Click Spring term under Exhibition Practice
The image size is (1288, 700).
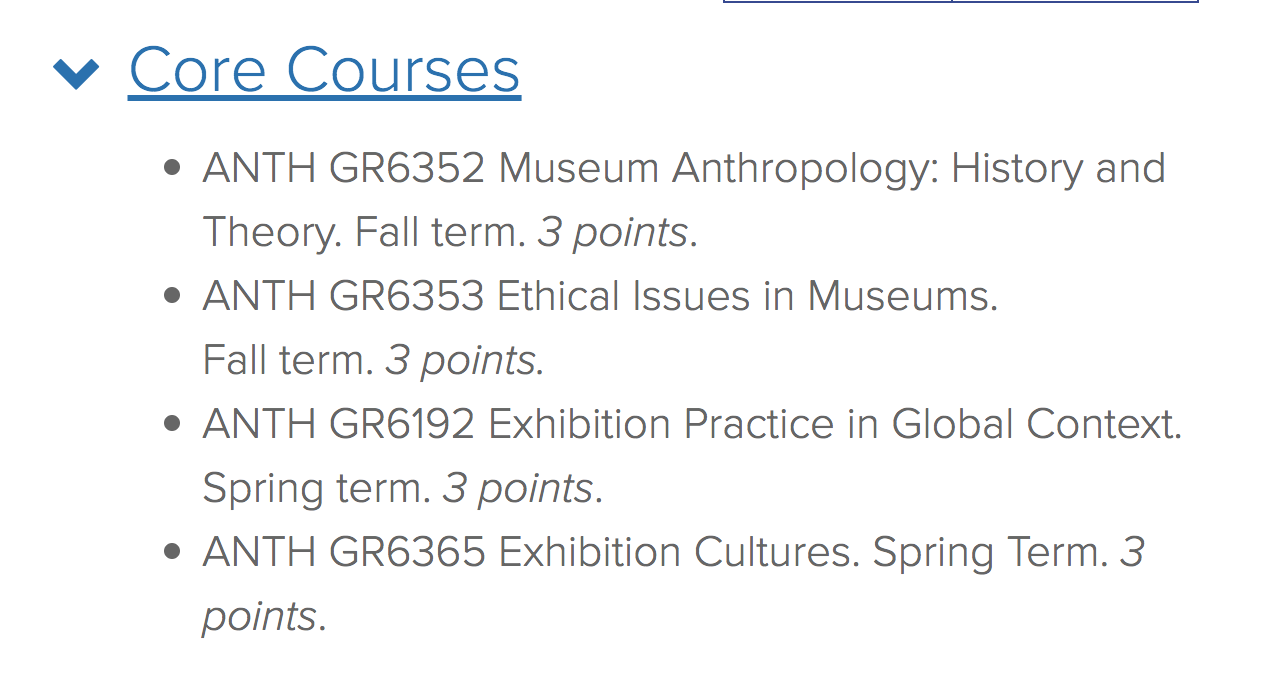(x=317, y=490)
